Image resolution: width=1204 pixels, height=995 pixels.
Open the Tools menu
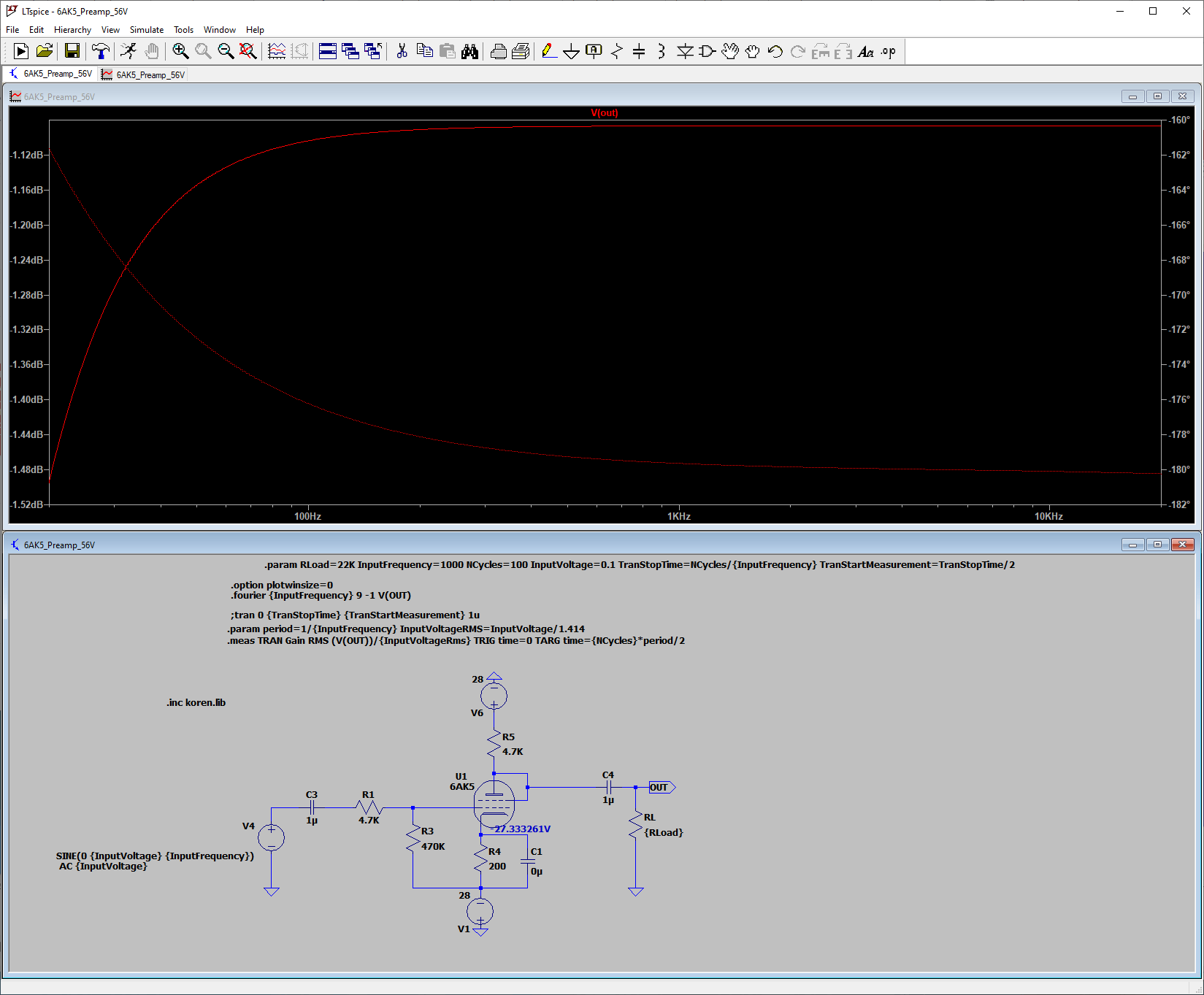[x=183, y=30]
